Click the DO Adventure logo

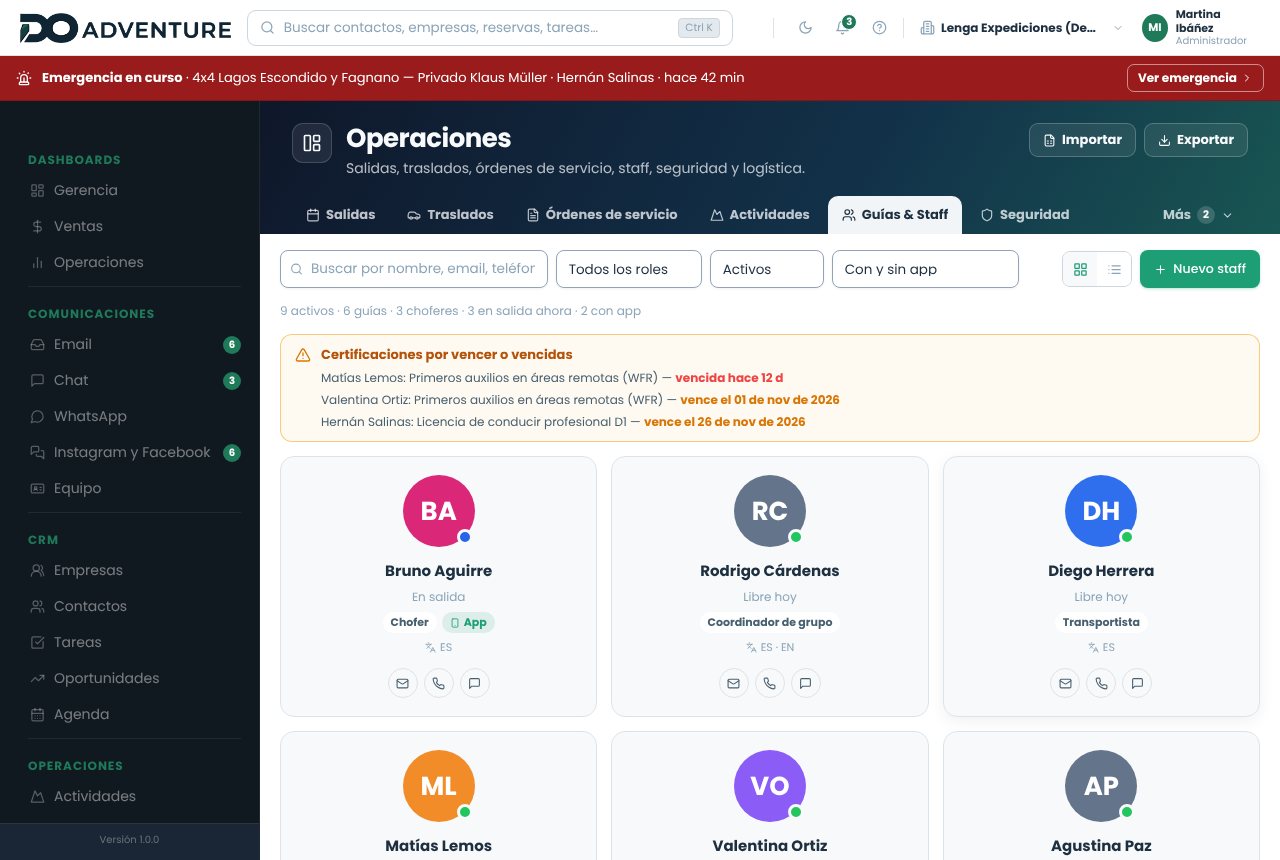coord(125,28)
